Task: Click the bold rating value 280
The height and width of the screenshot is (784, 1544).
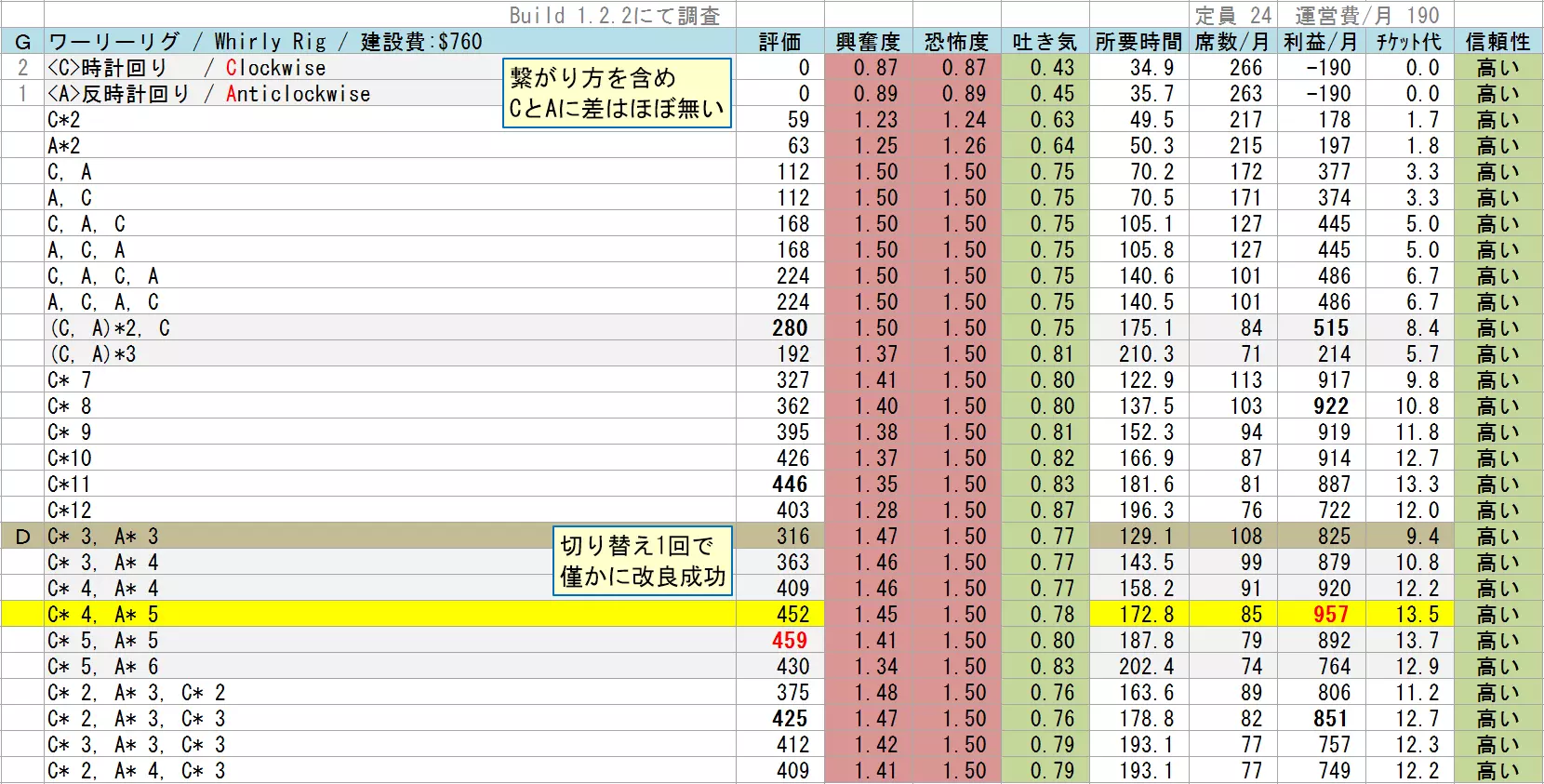Action: [791, 328]
